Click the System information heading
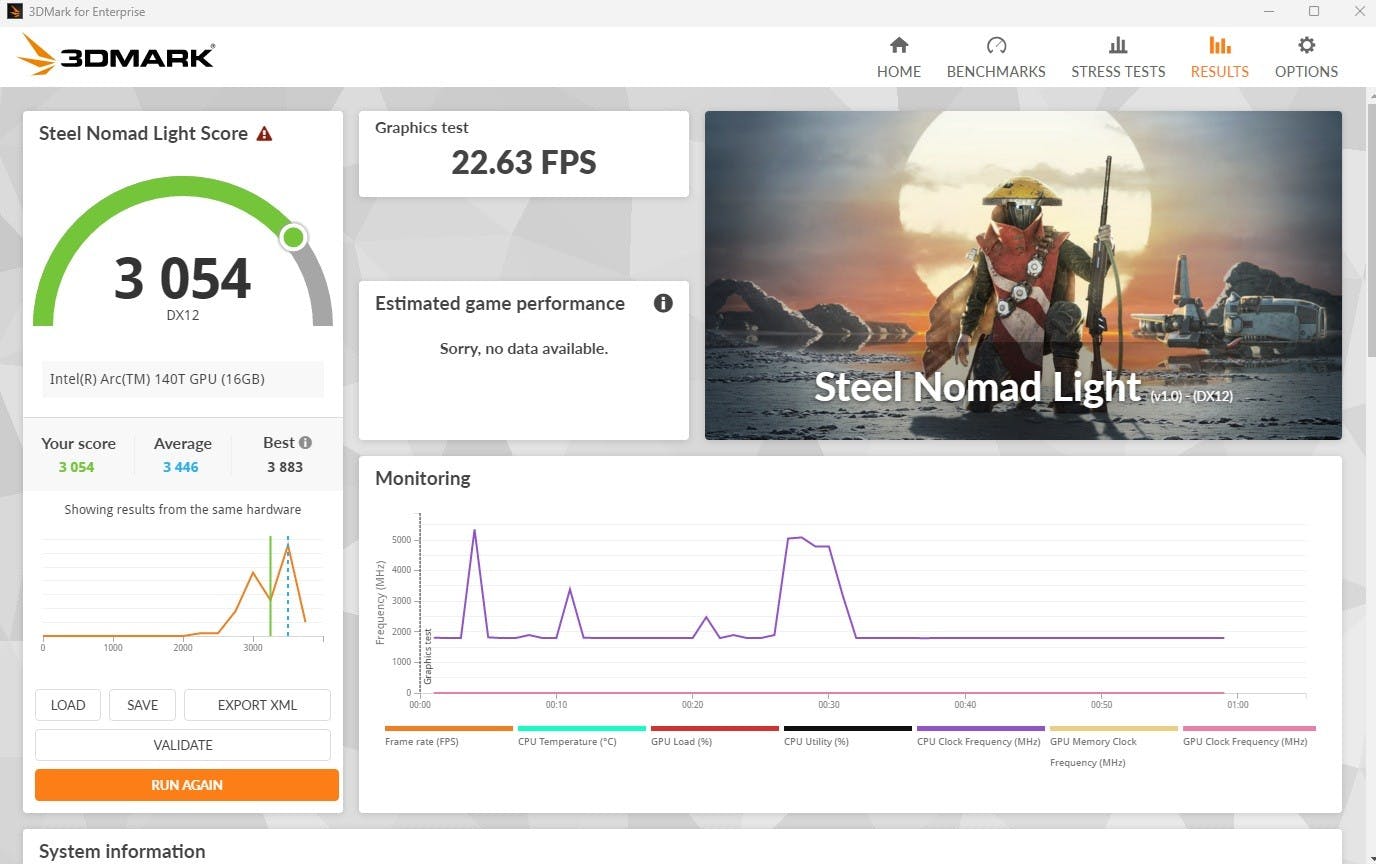Screen dimensions: 1376x864 122,851
